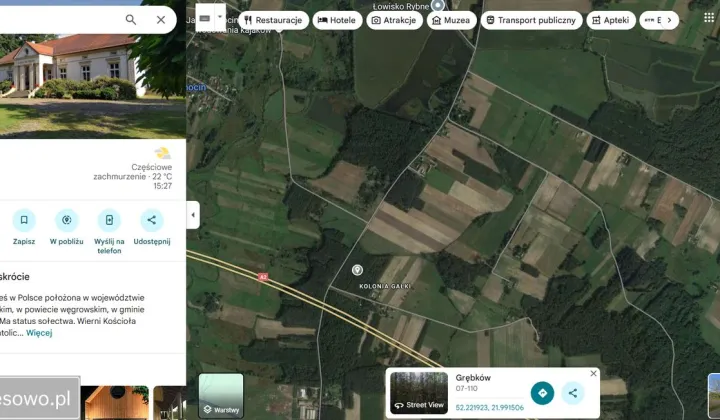Filter map by Atrakcje
The height and width of the screenshot is (420, 720).
point(394,20)
